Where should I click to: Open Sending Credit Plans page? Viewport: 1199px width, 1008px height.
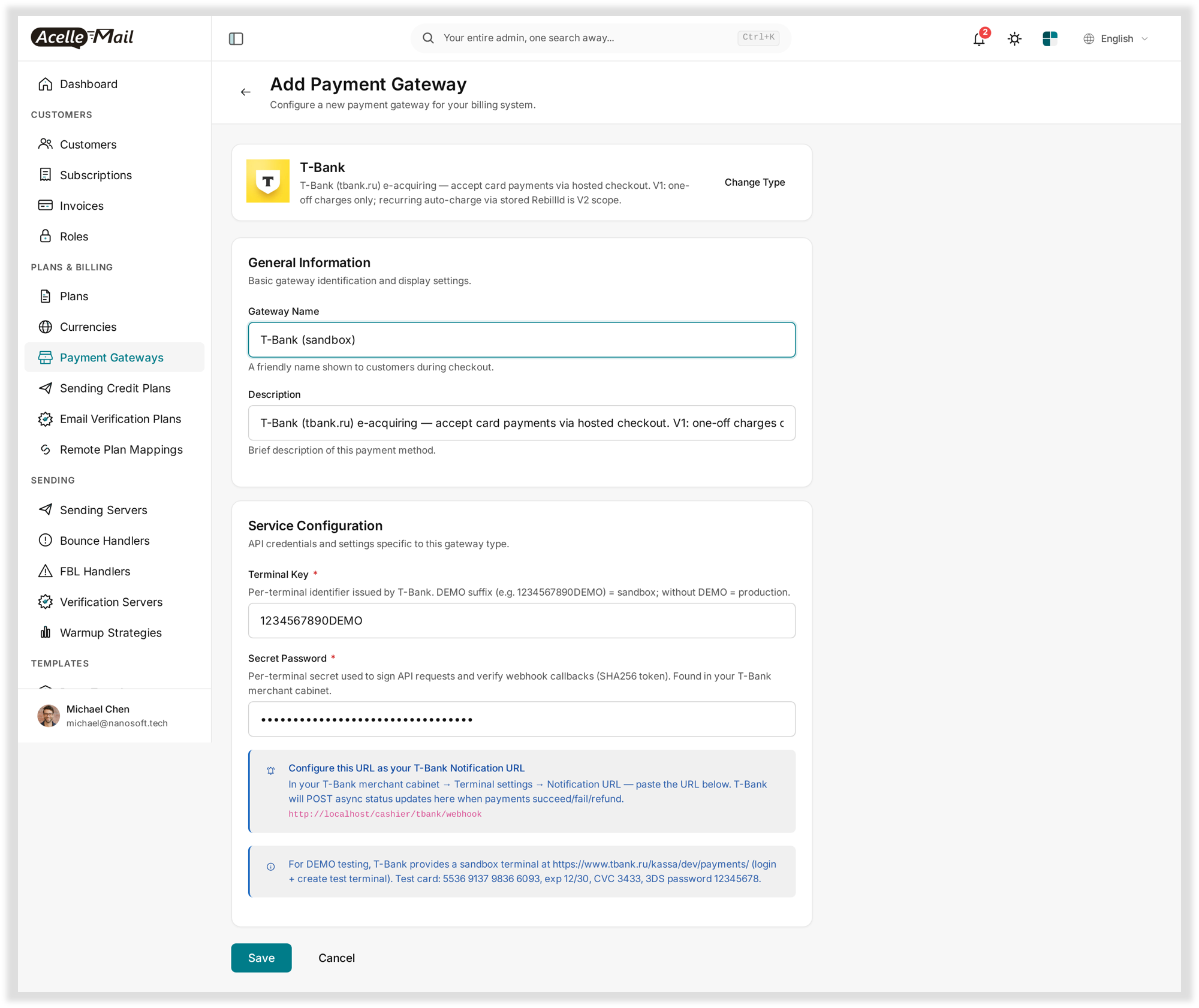(x=115, y=388)
